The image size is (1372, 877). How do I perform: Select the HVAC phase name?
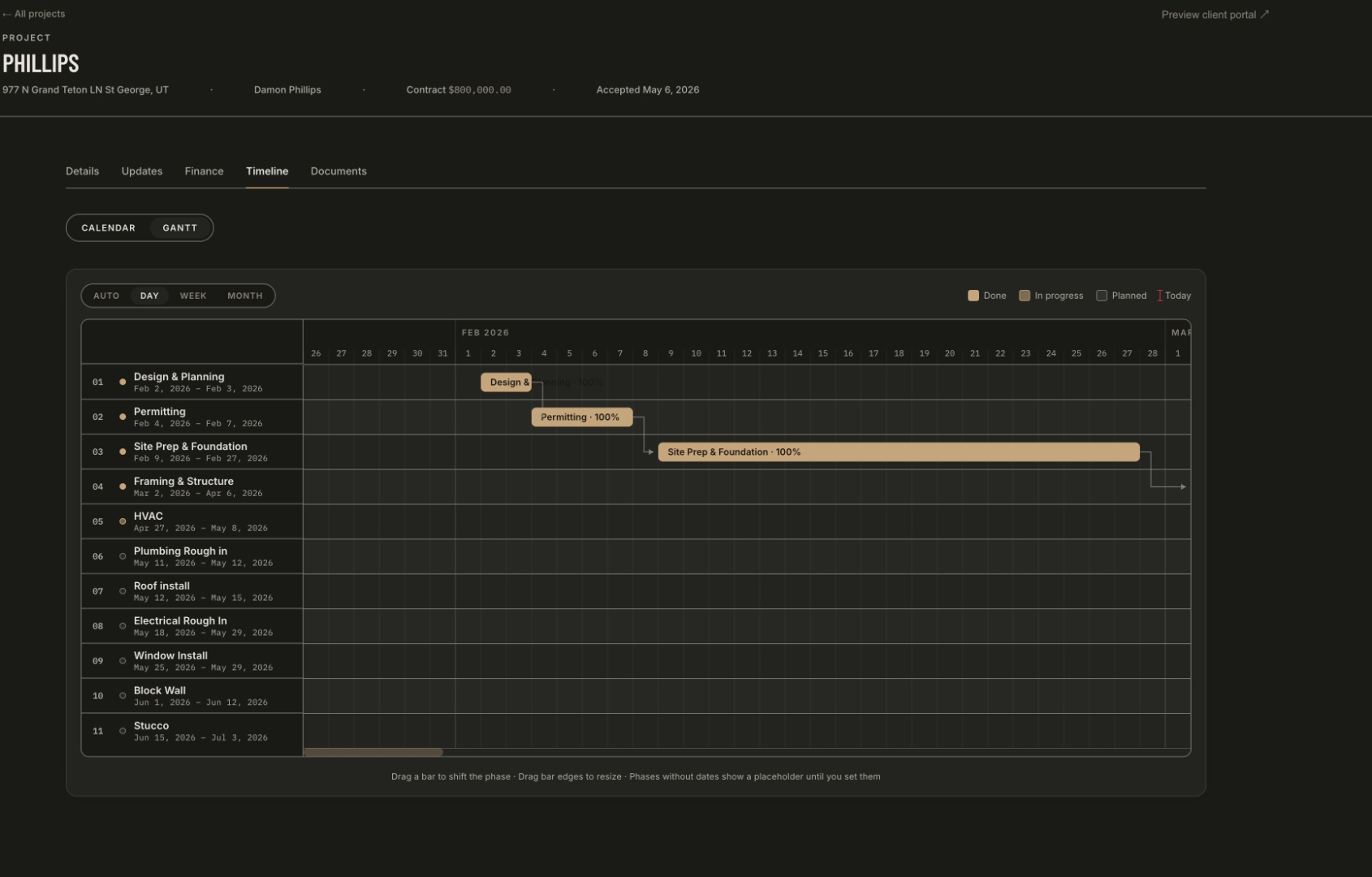pyautogui.click(x=148, y=516)
